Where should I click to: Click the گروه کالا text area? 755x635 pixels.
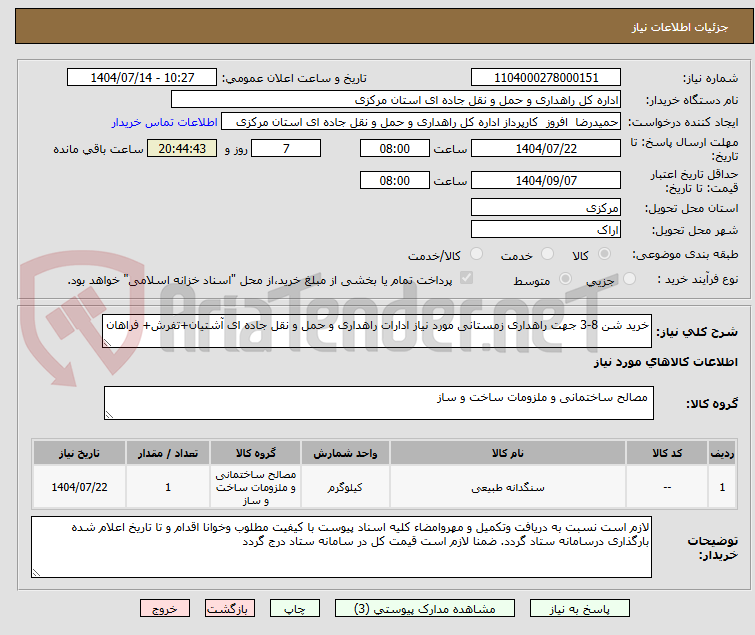click(x=378, y=403)
